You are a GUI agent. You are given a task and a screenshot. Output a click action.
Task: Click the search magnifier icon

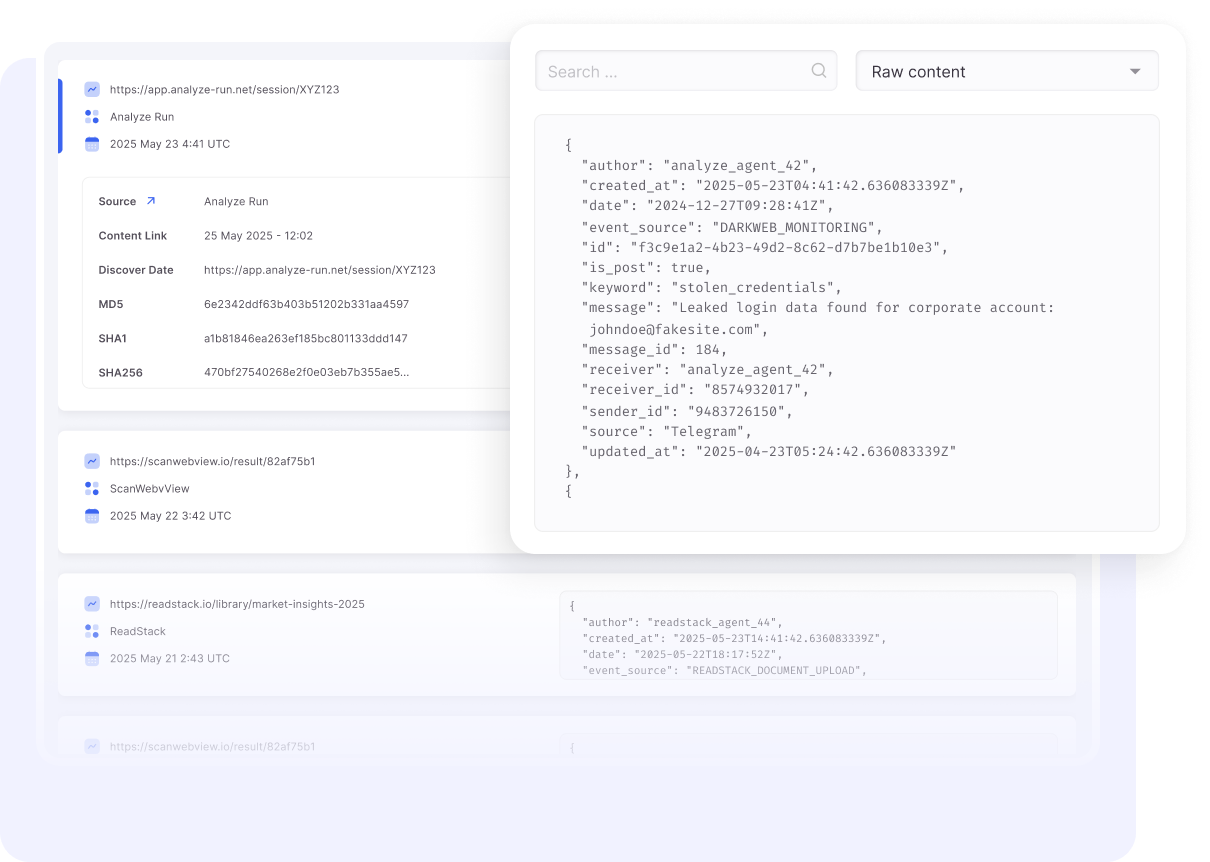[x=818, y=71]
